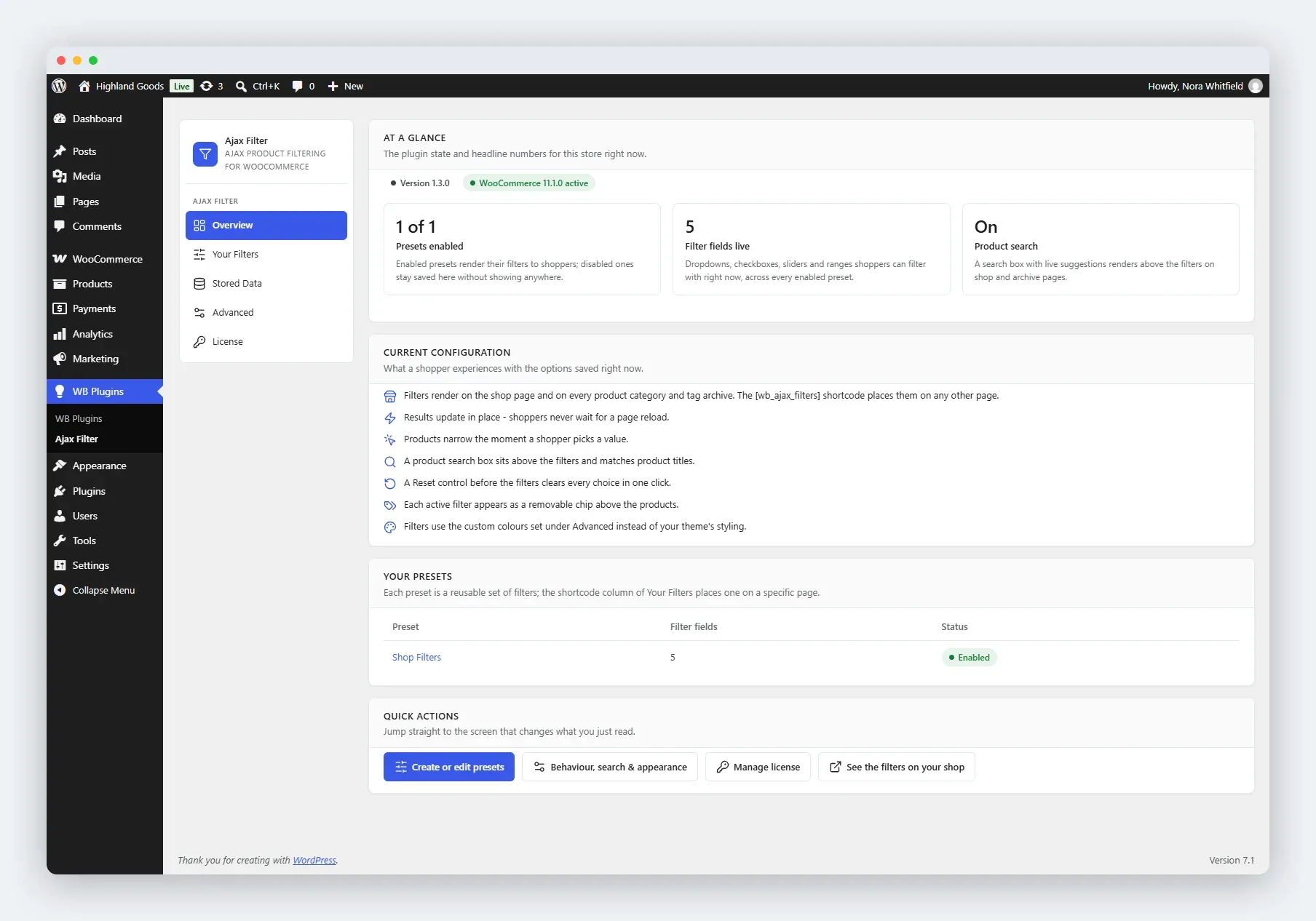Click the Marketing megaphone icon
Screen dimensions: 1316x921
(60, 359)
